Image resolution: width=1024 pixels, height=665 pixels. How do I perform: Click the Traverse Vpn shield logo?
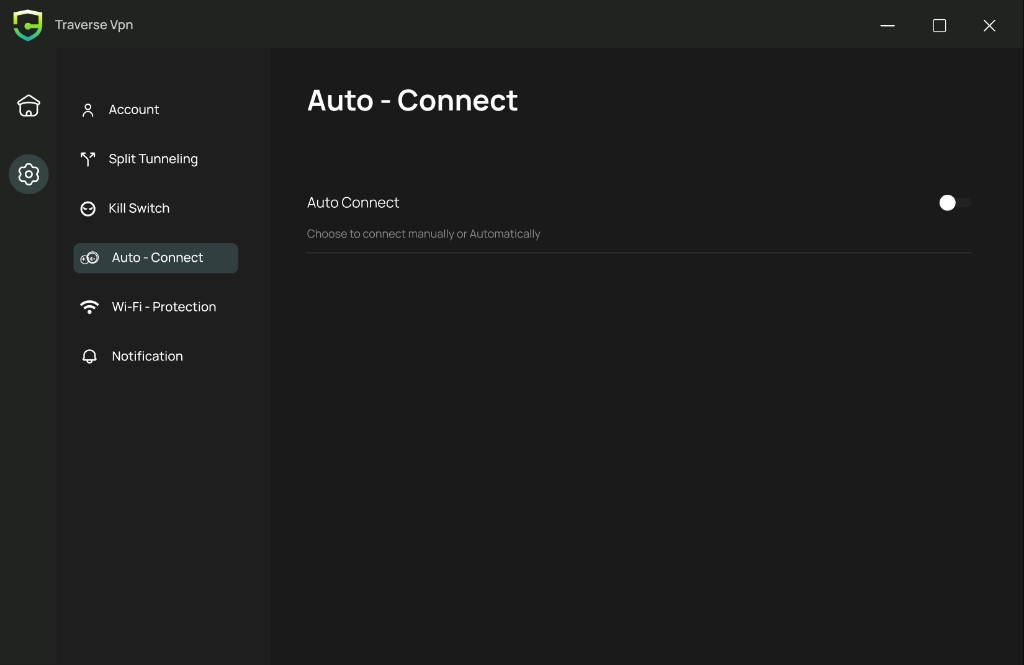[x=27, y=25]
